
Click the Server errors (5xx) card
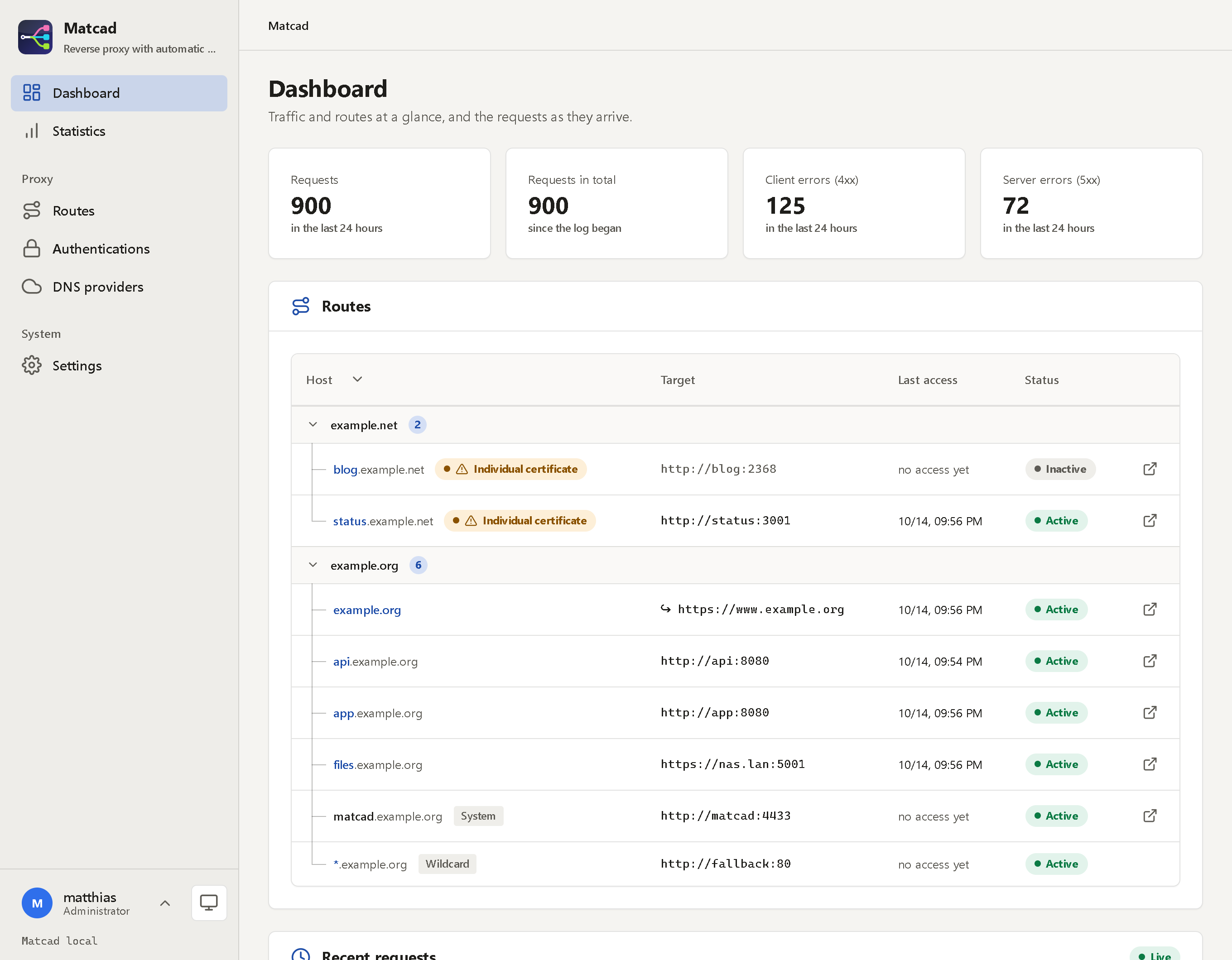(1091, 203)
